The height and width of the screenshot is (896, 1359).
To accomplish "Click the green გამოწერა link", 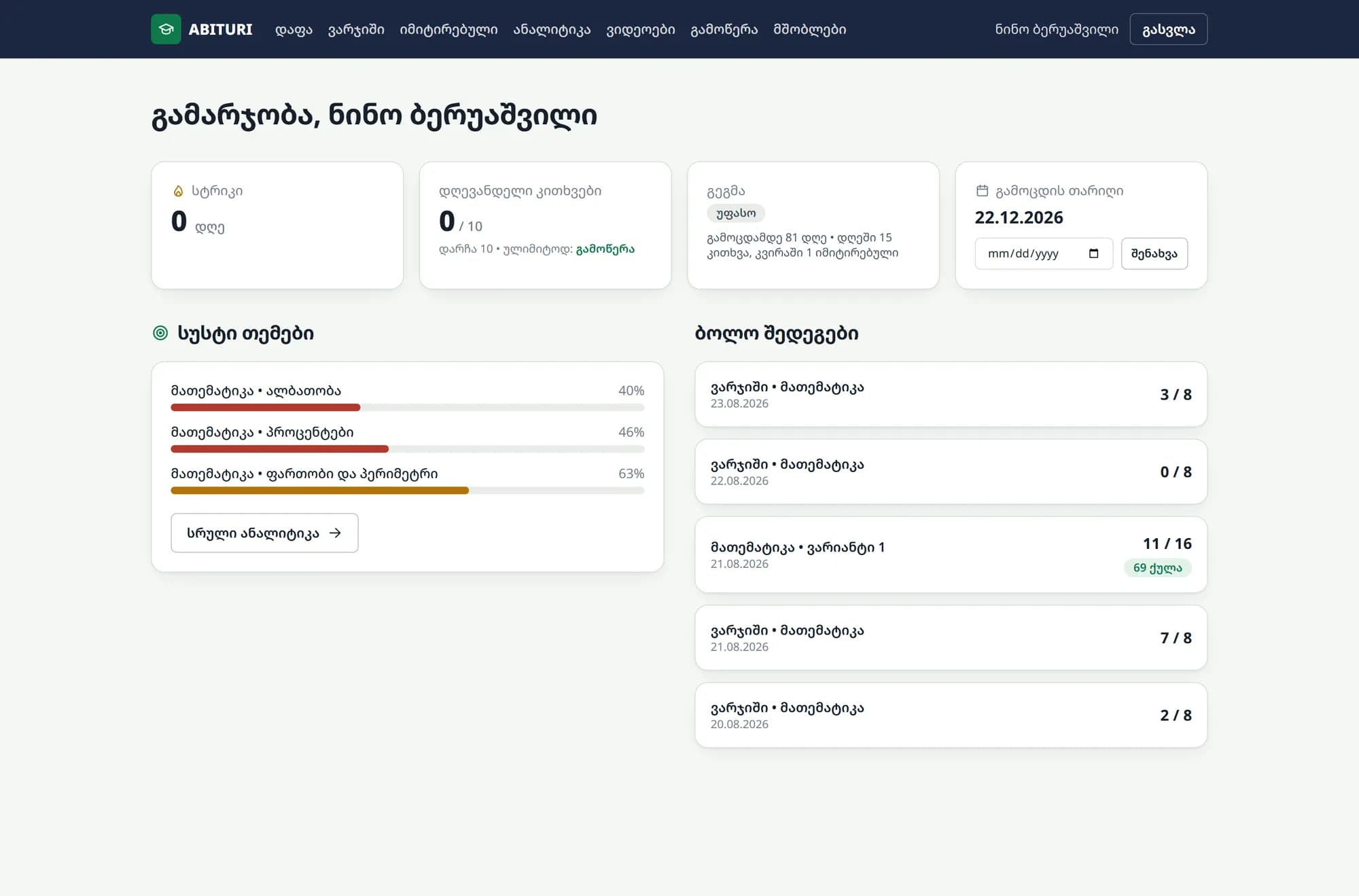I will pyautogui.click(x=605, y=249).
